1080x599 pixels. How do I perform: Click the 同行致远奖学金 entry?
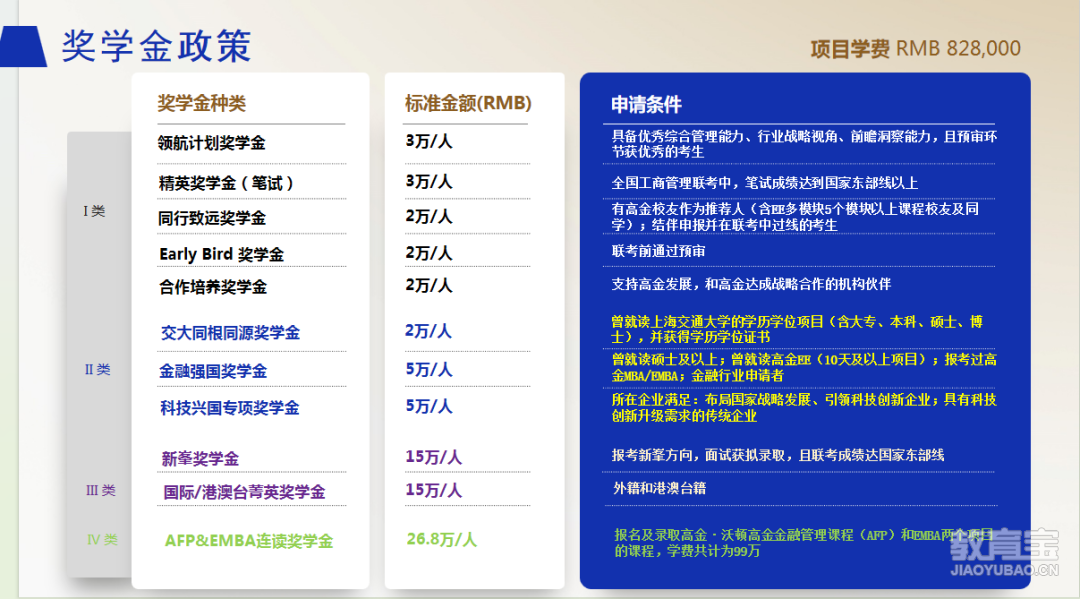212,218
